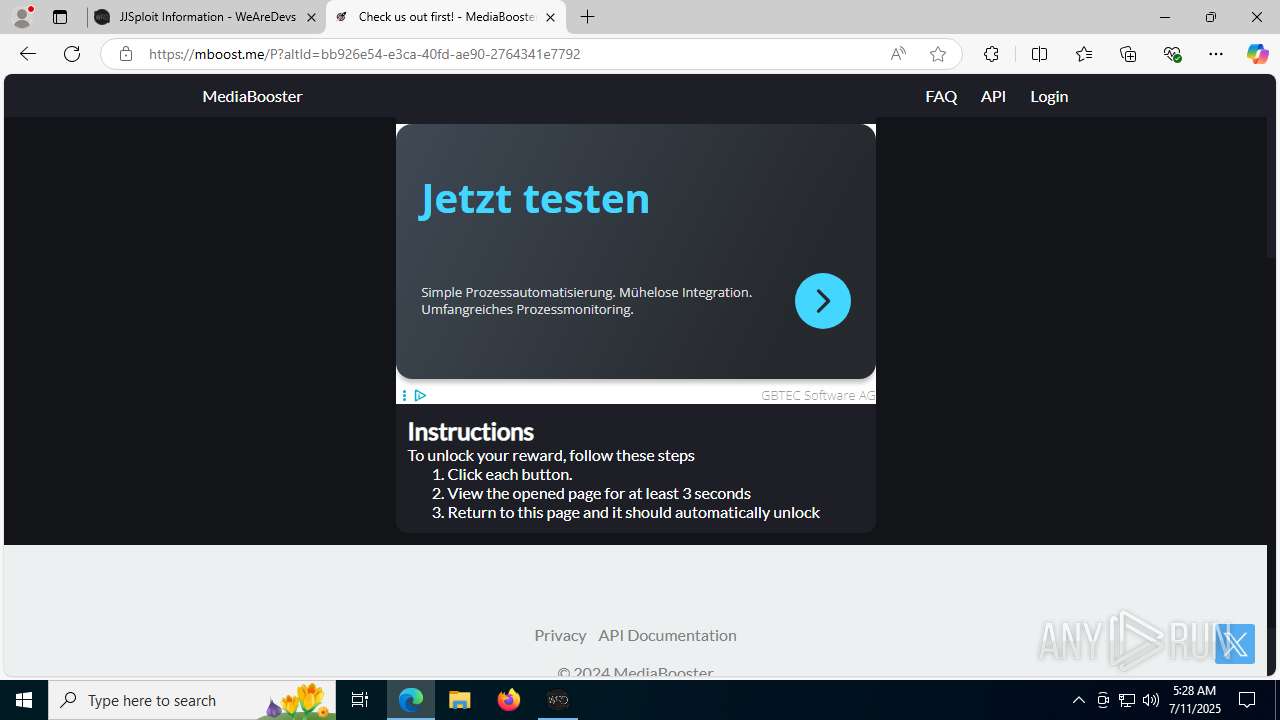Click the text 'Click each button.'

point(509,474)
